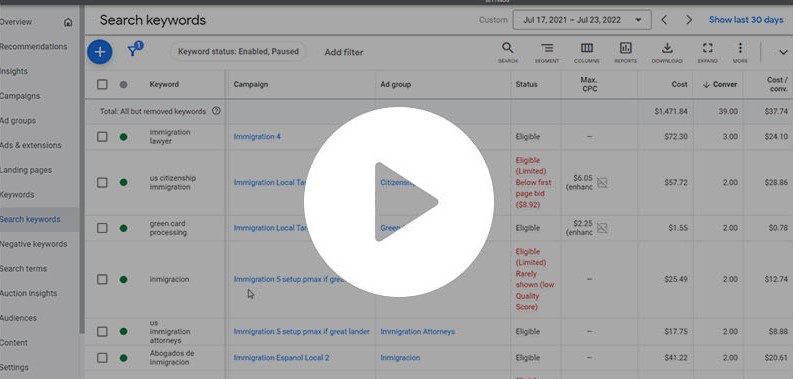Open the filter funnel icon
Viewport: 793px width, 379px height.
pyautogui.click(x=135, y=50)
